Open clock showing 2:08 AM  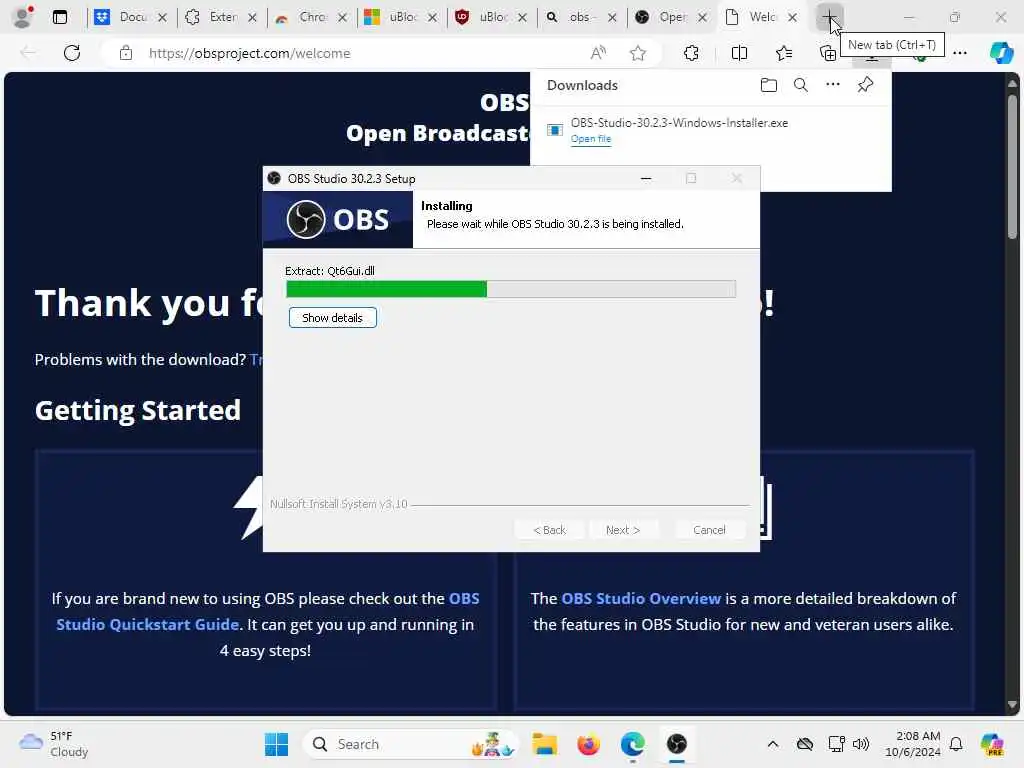(912, 744)
